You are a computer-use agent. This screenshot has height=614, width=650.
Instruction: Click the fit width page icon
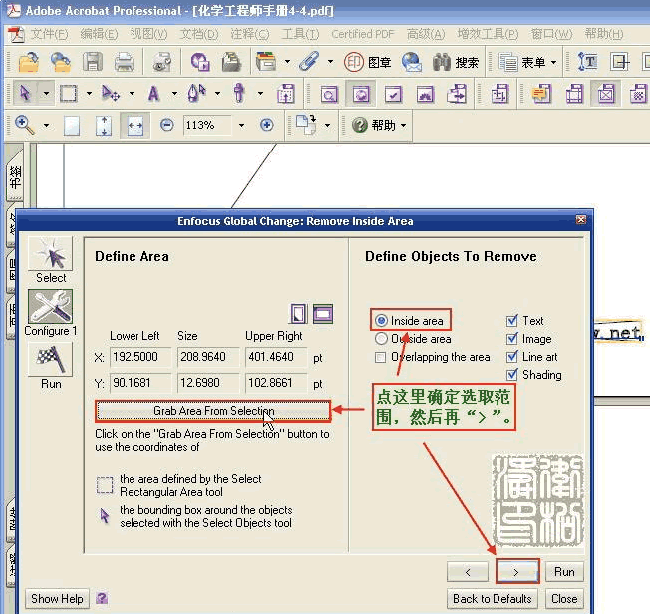(x=135, y=126)
